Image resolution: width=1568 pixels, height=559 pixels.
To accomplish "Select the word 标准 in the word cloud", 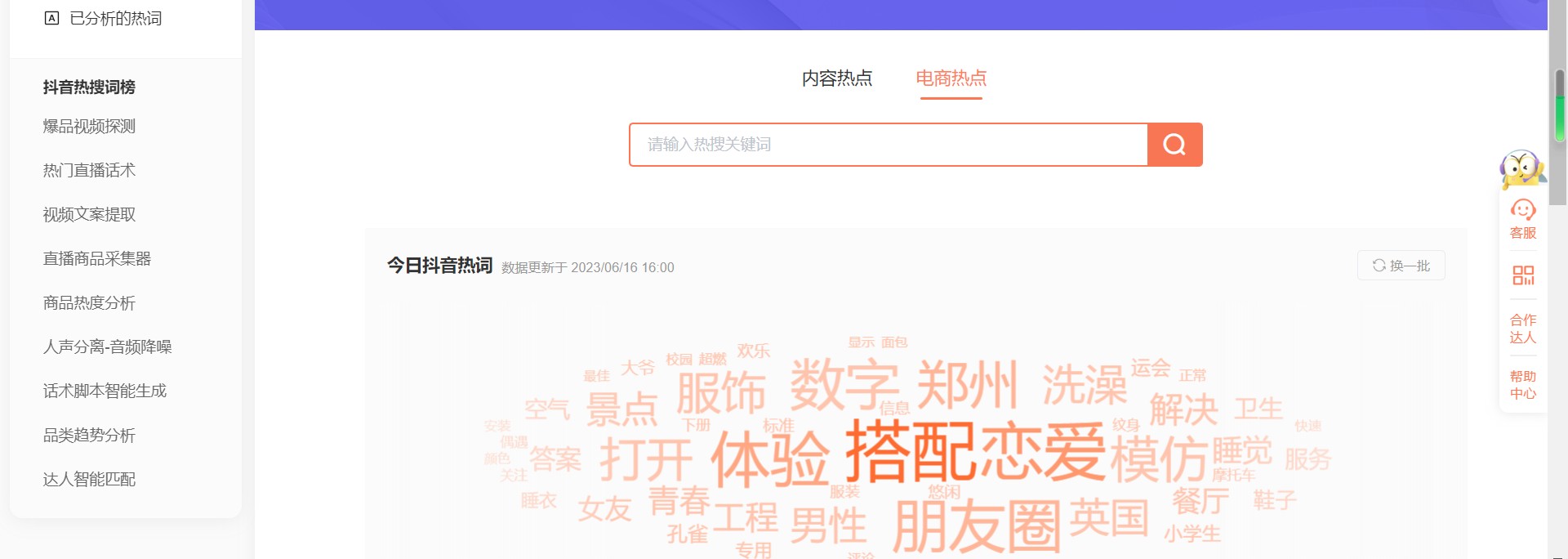I will 778,425.
